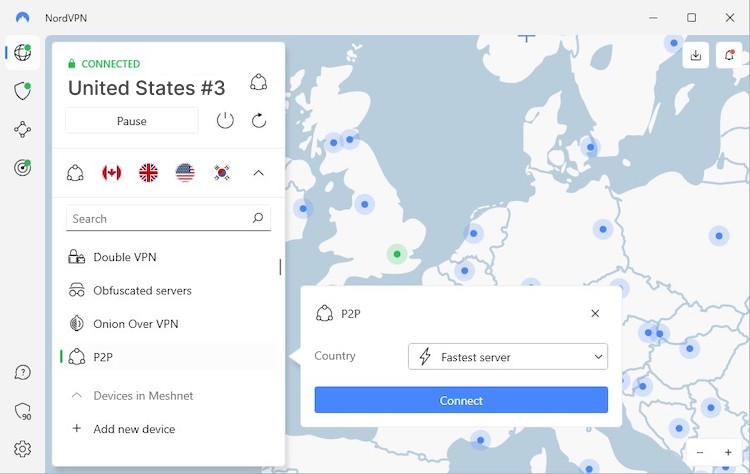This screenshot has width=750, height=474.
Task: Select the Canada flag quick connect
Action: pyautogui.click(x=112, y=173)
